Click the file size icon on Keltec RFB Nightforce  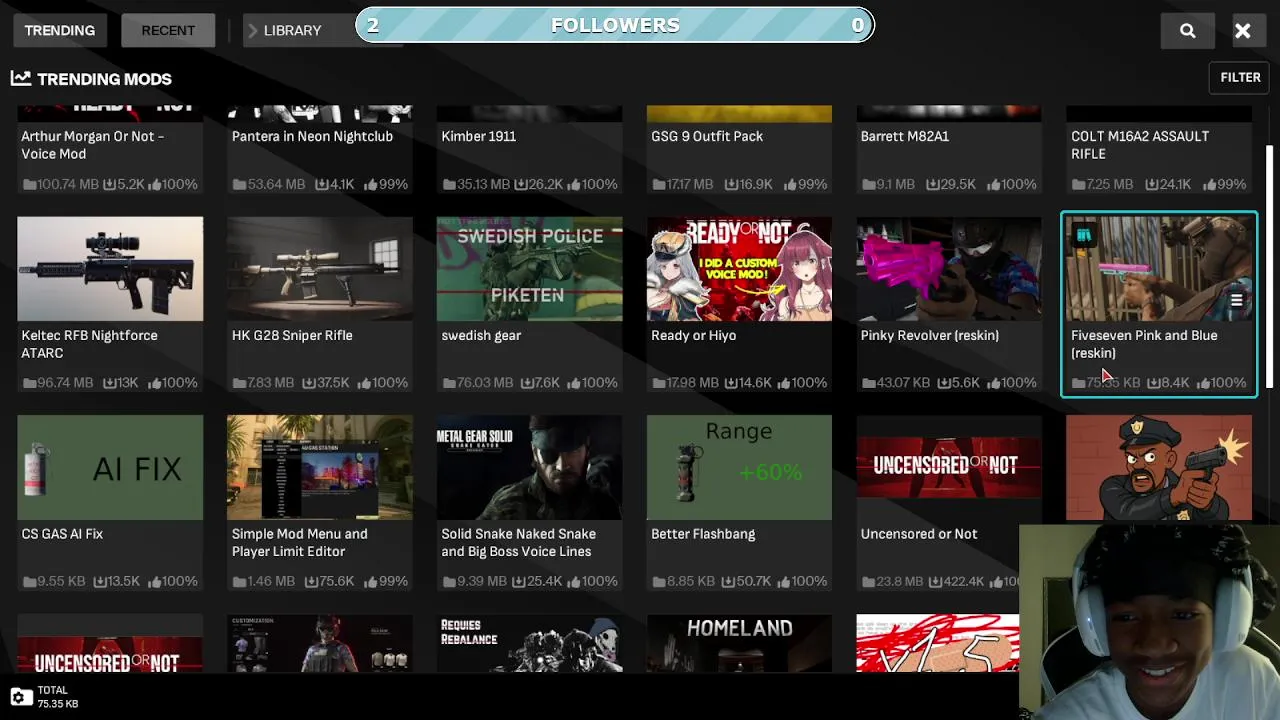point(29,383)
